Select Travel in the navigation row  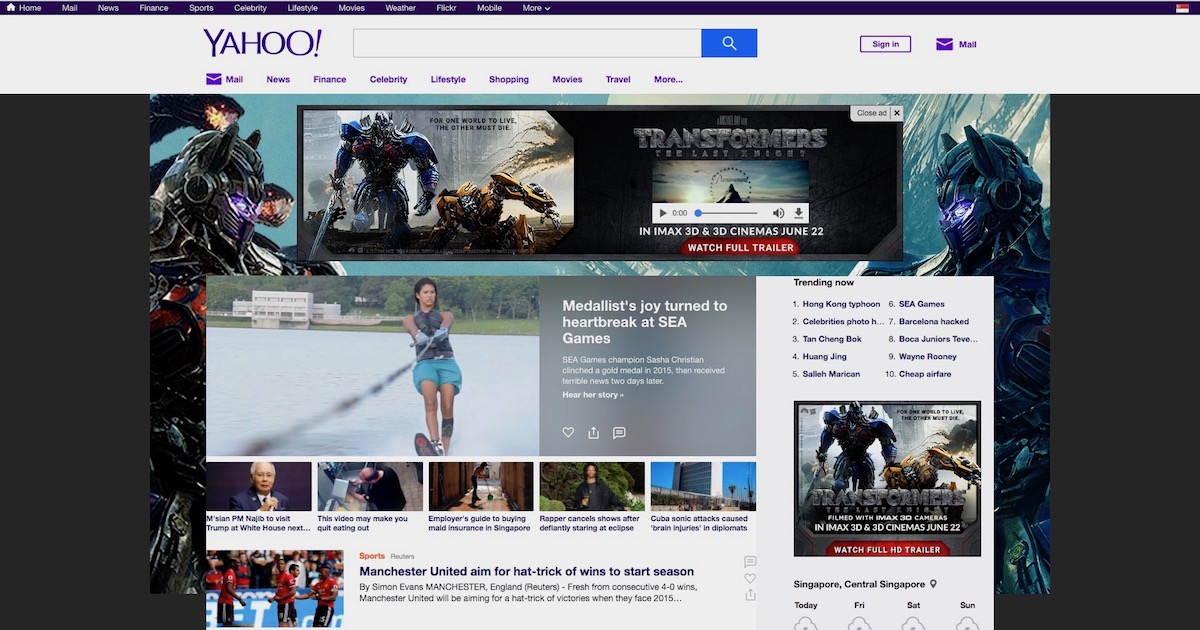coord(618,79)
